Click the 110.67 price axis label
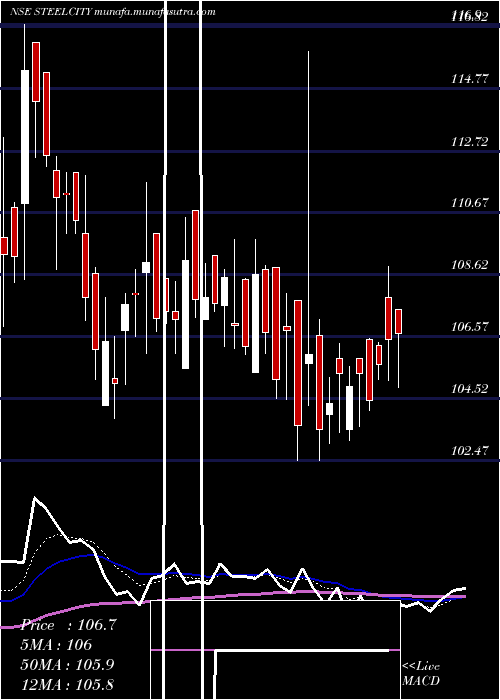 (x=470, y=204)
